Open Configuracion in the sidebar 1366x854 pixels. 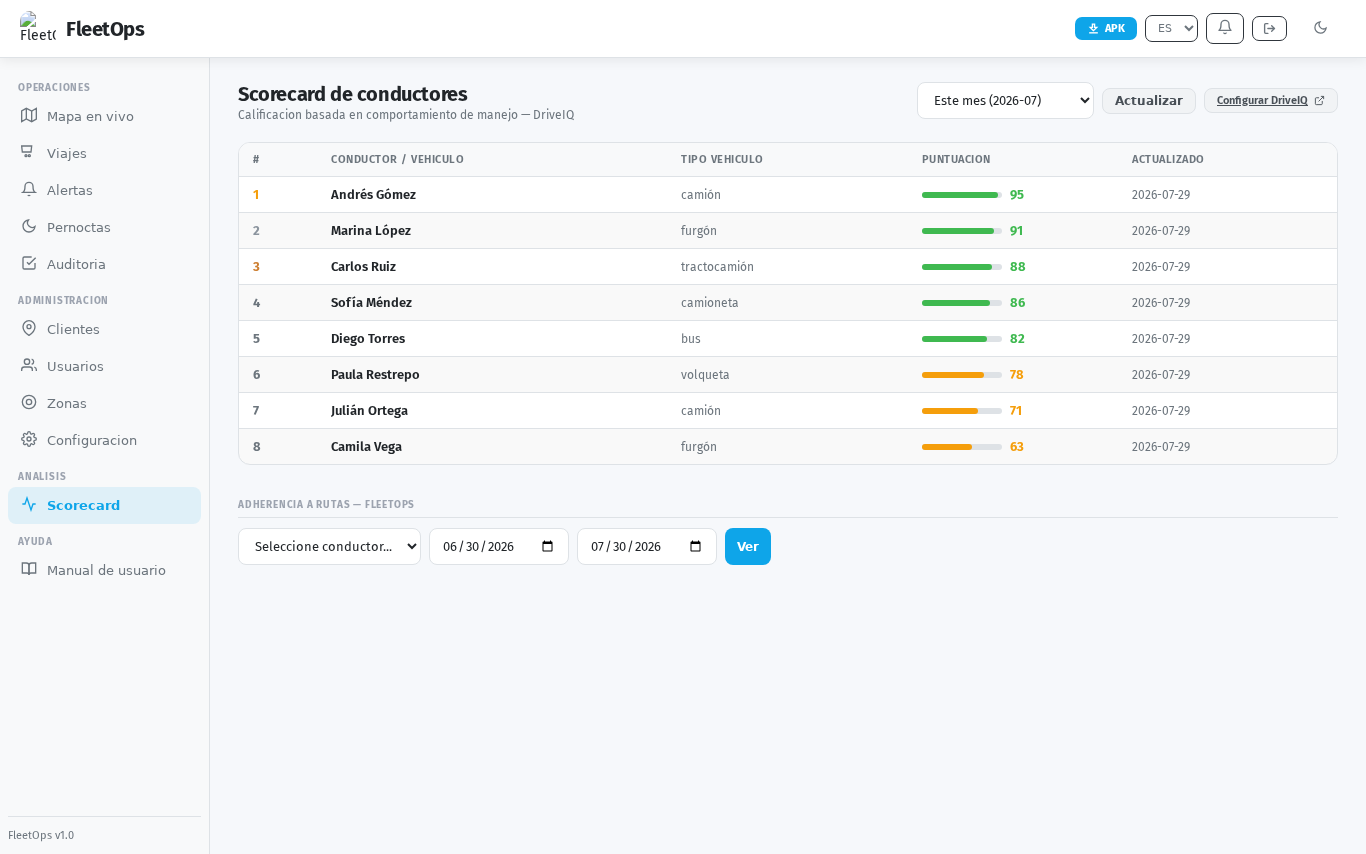(x=104, y=439)
